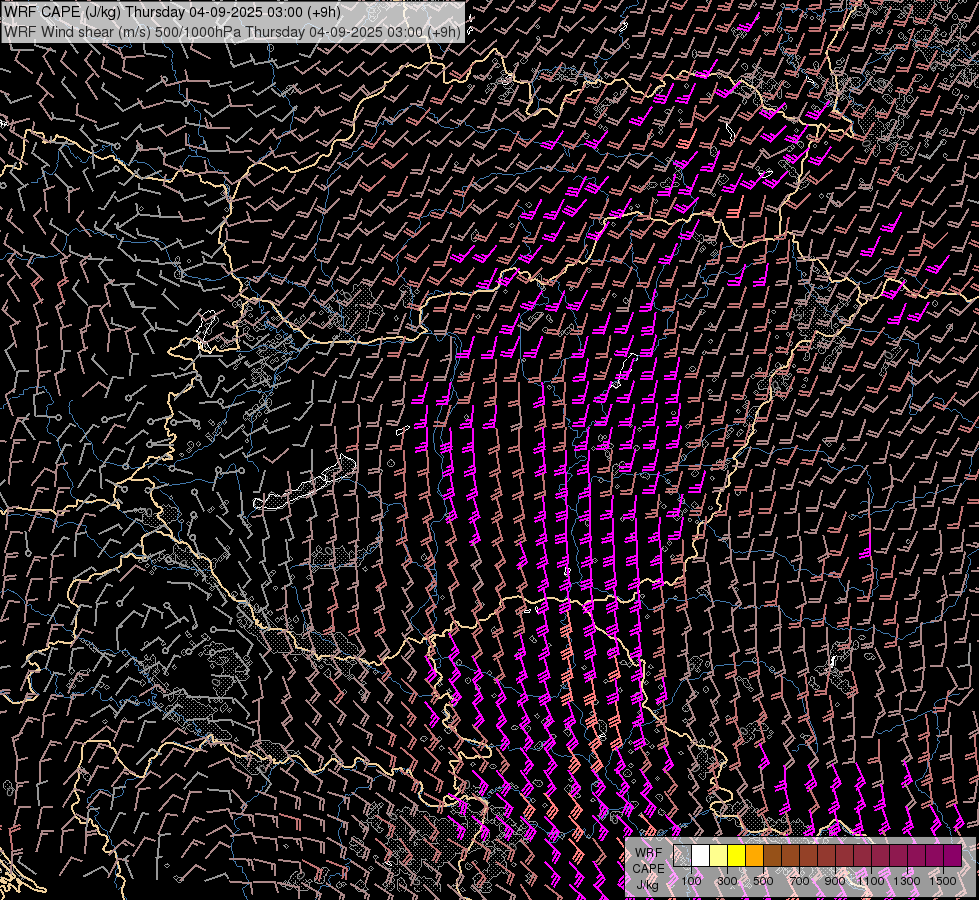The width and height of the screenshot is (979, 900).
Task: Click the '500' legend value label
Action: [763, 881]
